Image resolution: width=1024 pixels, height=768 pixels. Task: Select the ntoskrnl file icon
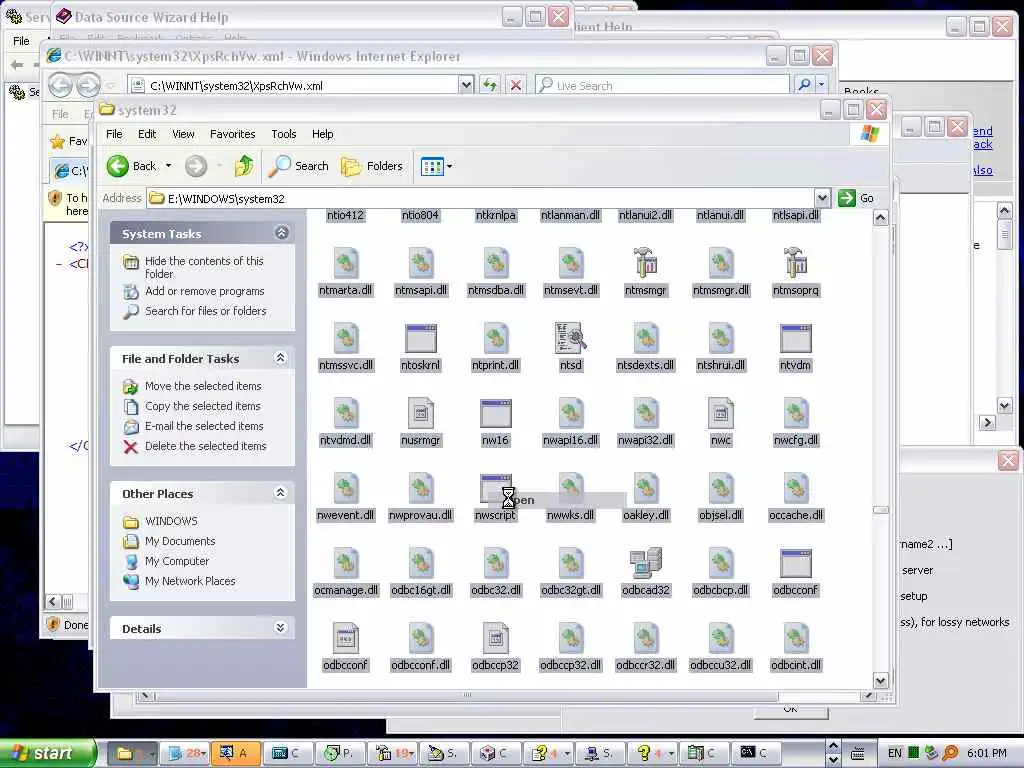(x=421, y=339)
